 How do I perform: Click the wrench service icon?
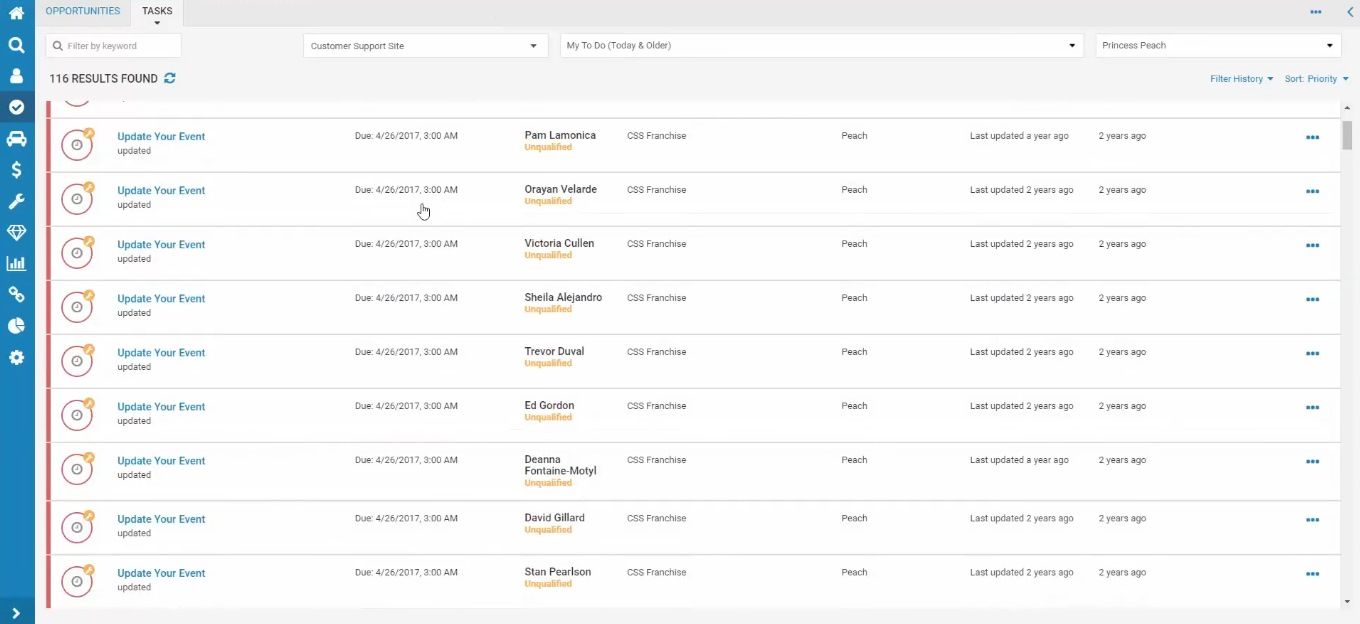tap(16, 201)
